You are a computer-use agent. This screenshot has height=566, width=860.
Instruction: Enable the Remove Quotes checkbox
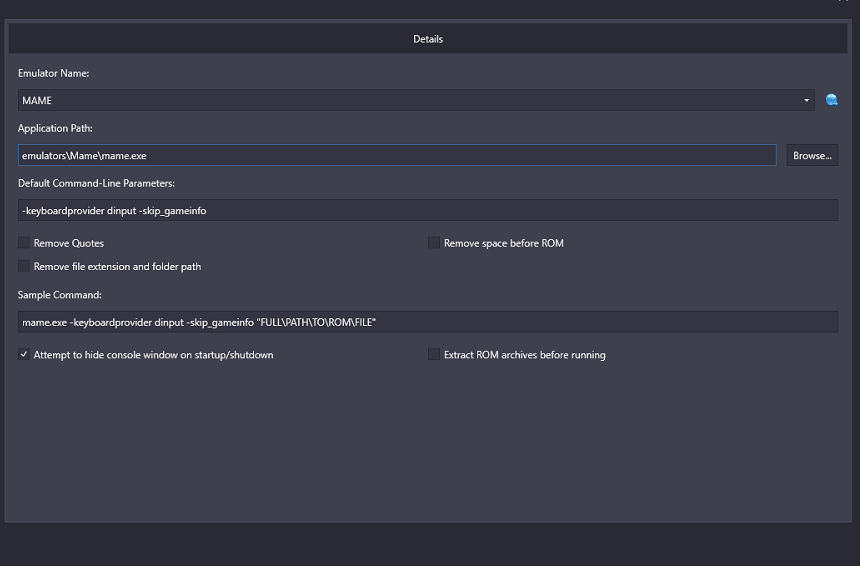click(24, 242)
